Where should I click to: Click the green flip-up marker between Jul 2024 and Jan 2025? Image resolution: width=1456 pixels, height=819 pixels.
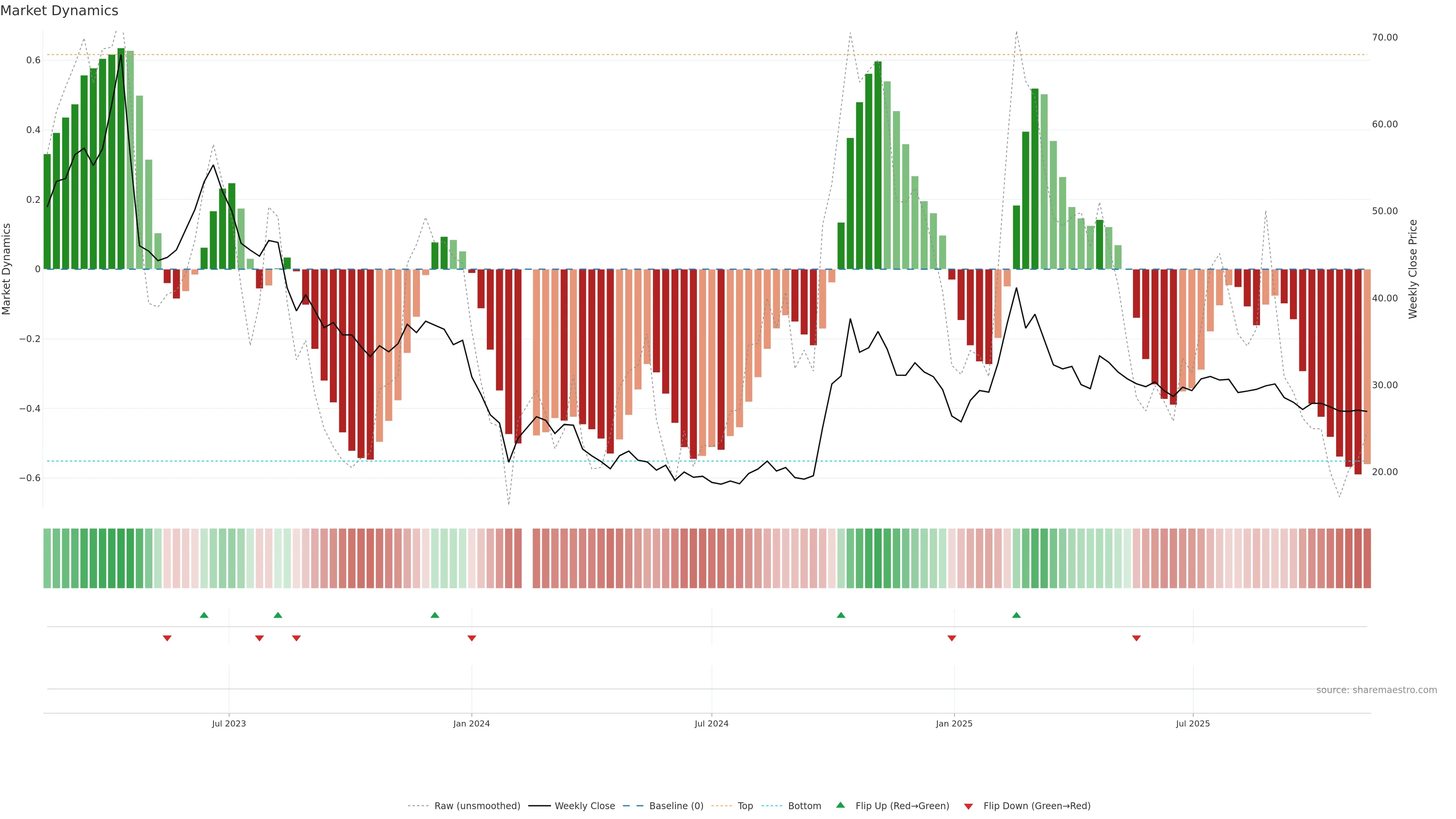click(x=841, y=615)
